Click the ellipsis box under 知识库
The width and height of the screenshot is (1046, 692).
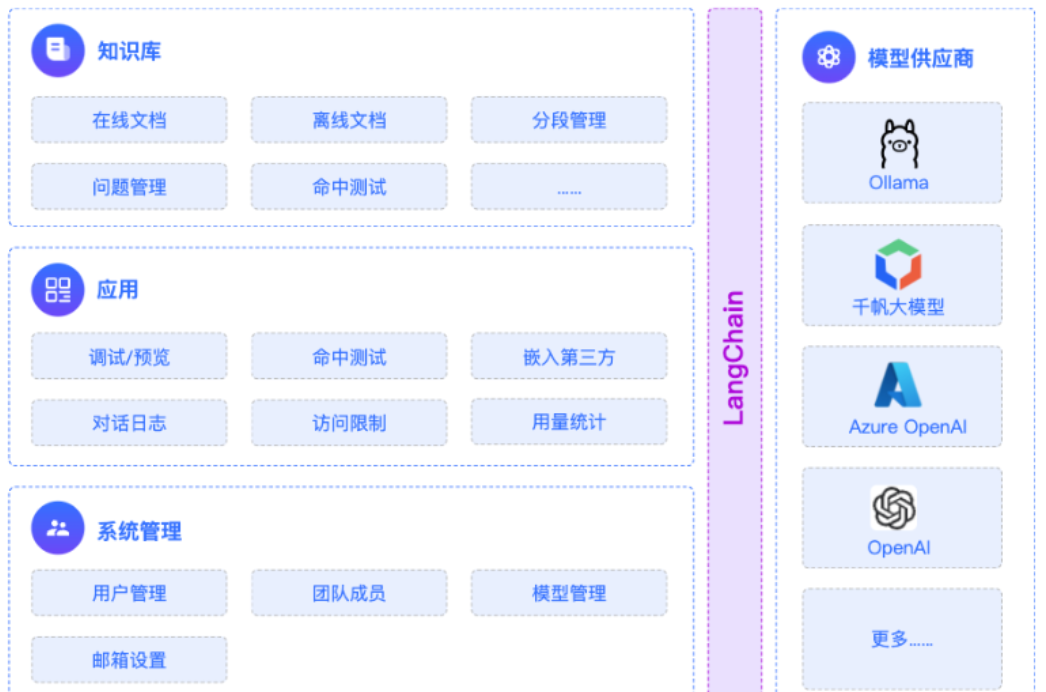pyautogui.click(x=569, y=187)
